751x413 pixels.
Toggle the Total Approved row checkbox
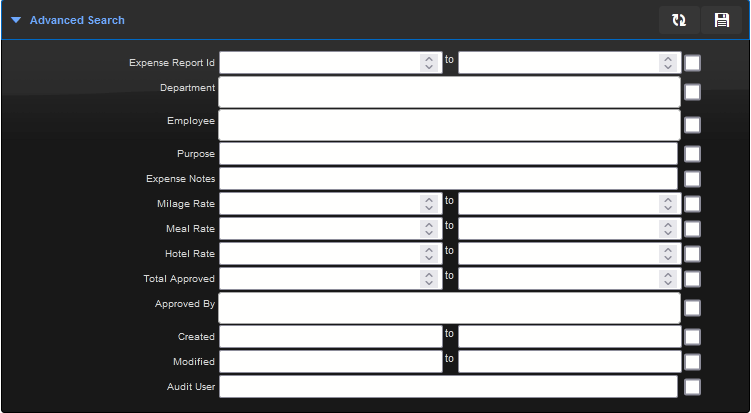[x=692, y=279]
